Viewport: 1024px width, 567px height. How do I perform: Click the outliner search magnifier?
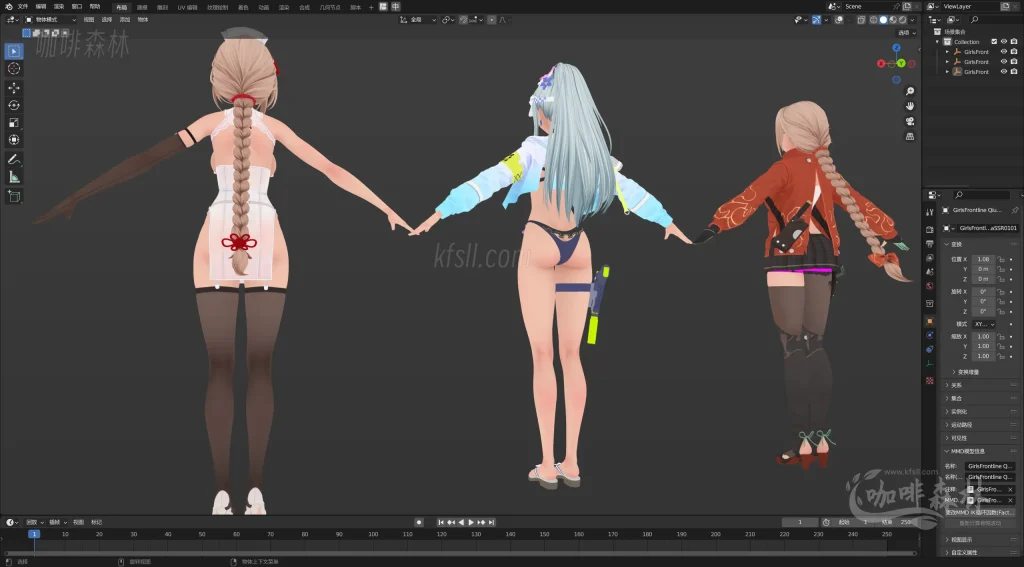pyautogui.click(x=974, y=20)
